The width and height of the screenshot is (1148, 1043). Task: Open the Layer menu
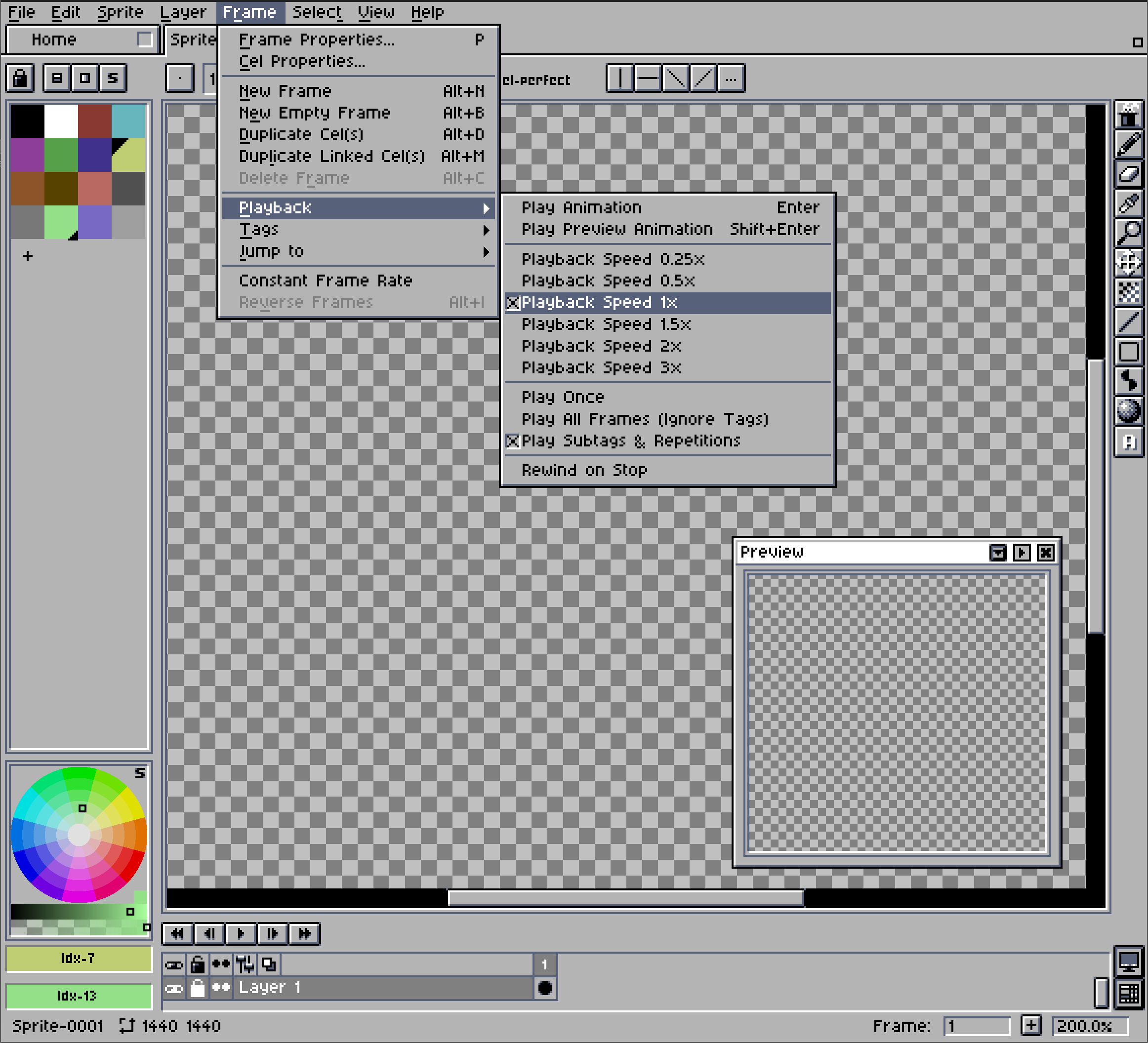click(183, 12)
